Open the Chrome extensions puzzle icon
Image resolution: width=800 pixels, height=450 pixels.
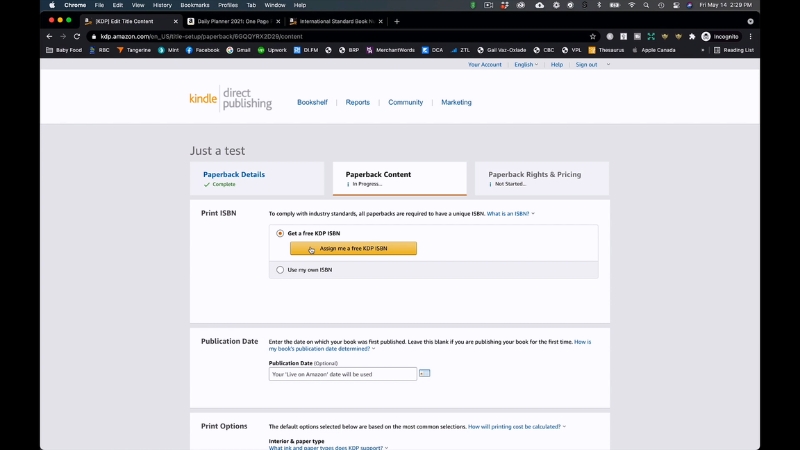pos(692,36)
